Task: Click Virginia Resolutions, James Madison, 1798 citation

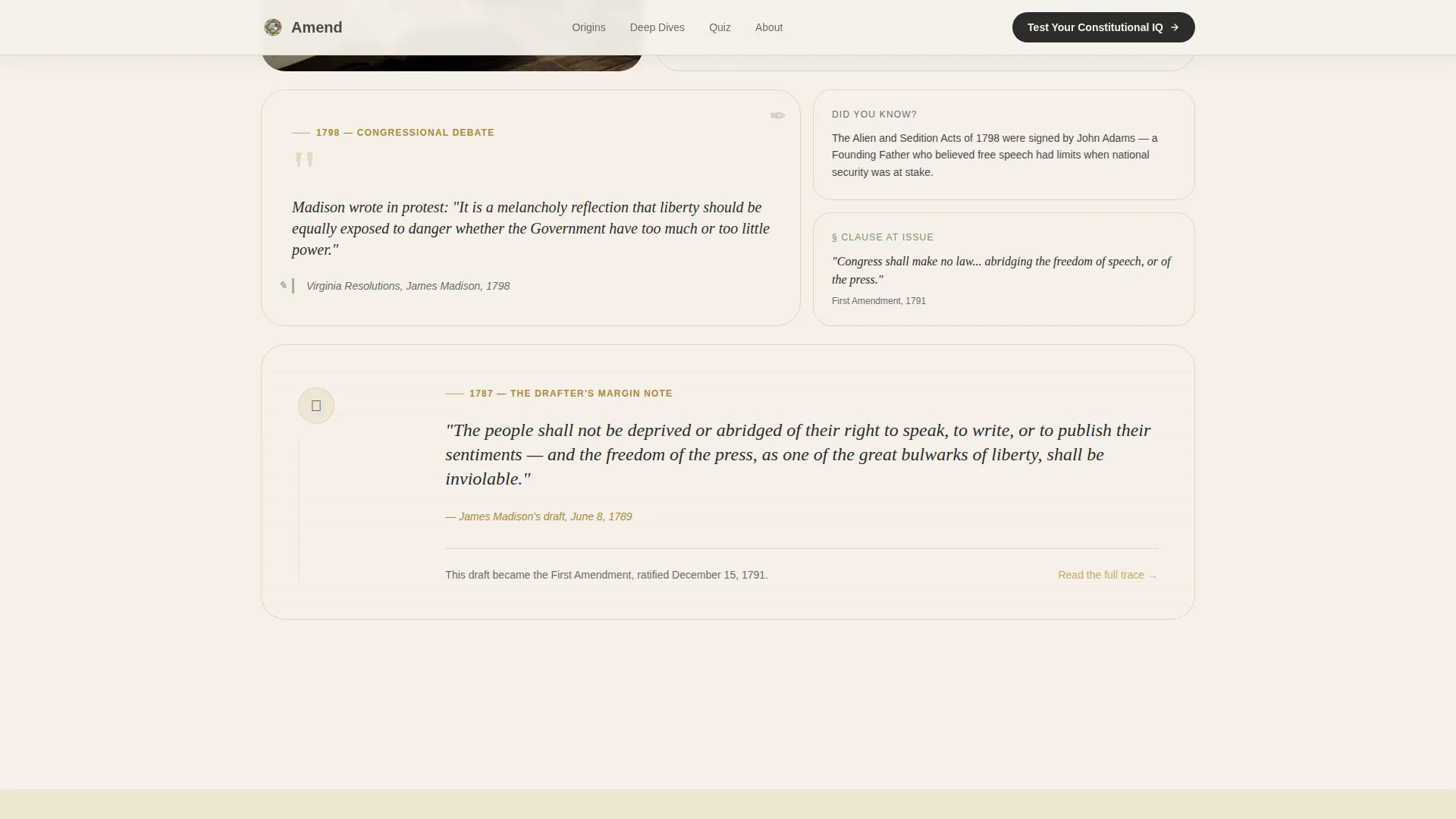Action: 408,286
